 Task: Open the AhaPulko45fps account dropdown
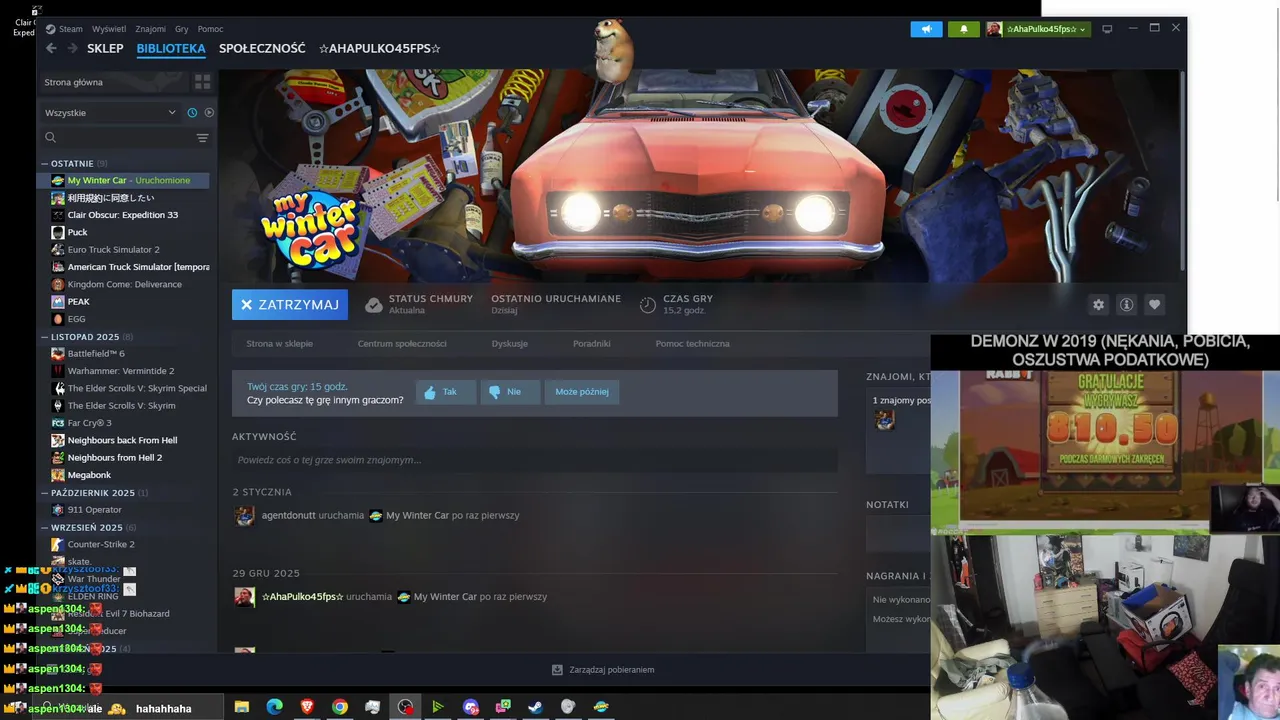coord(1037,29)
